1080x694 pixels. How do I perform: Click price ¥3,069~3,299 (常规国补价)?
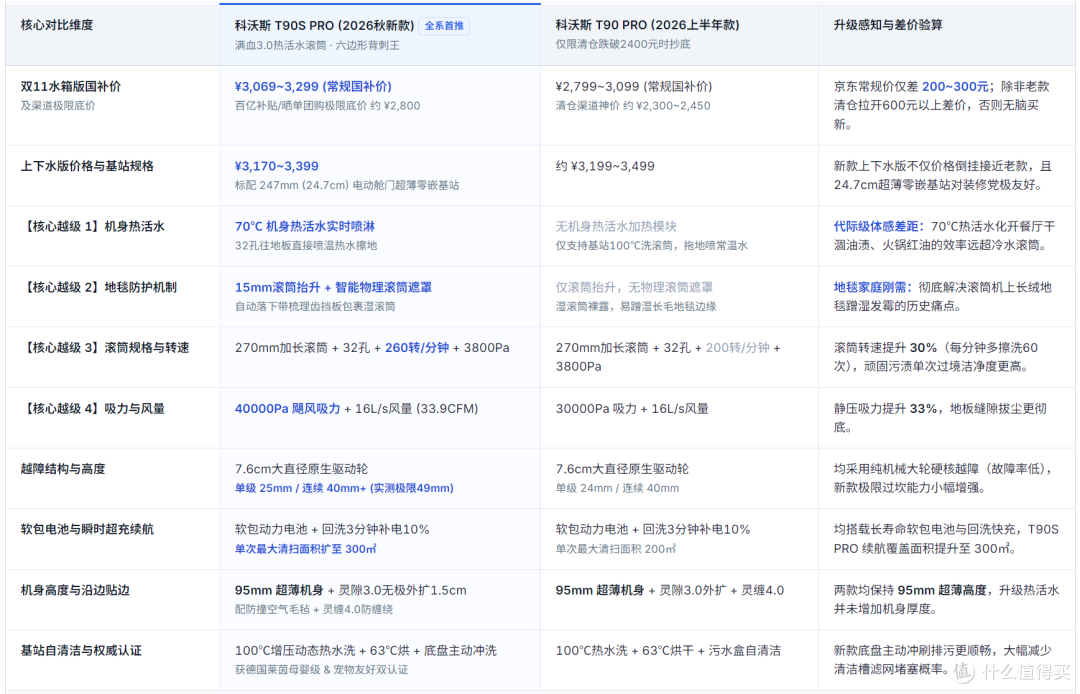(x=313, y=87)
